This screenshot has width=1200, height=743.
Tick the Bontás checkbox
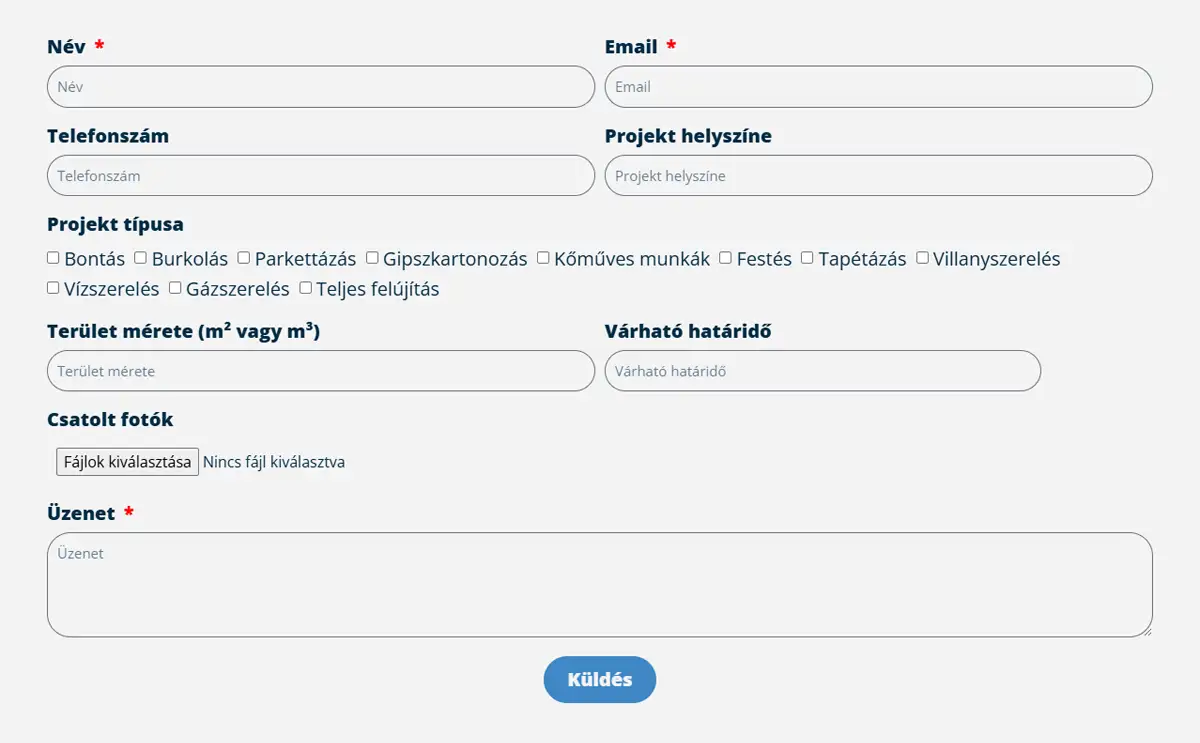53,258
